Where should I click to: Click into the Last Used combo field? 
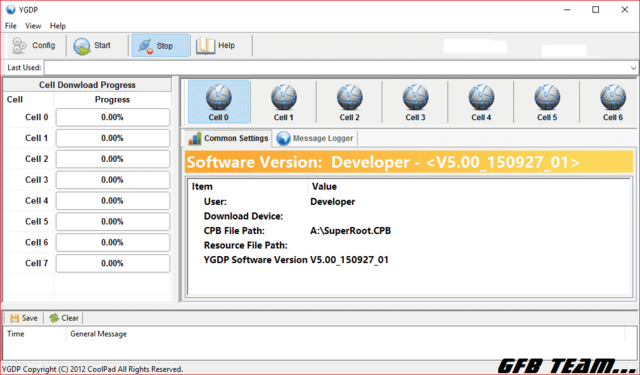(x=336, y=68)
